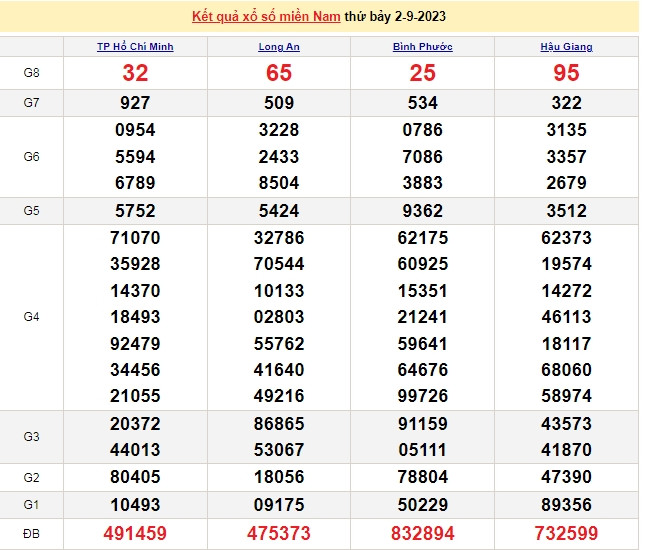
Task: Open the Hậu Giang province link
Action: click(x=566, y=47)
